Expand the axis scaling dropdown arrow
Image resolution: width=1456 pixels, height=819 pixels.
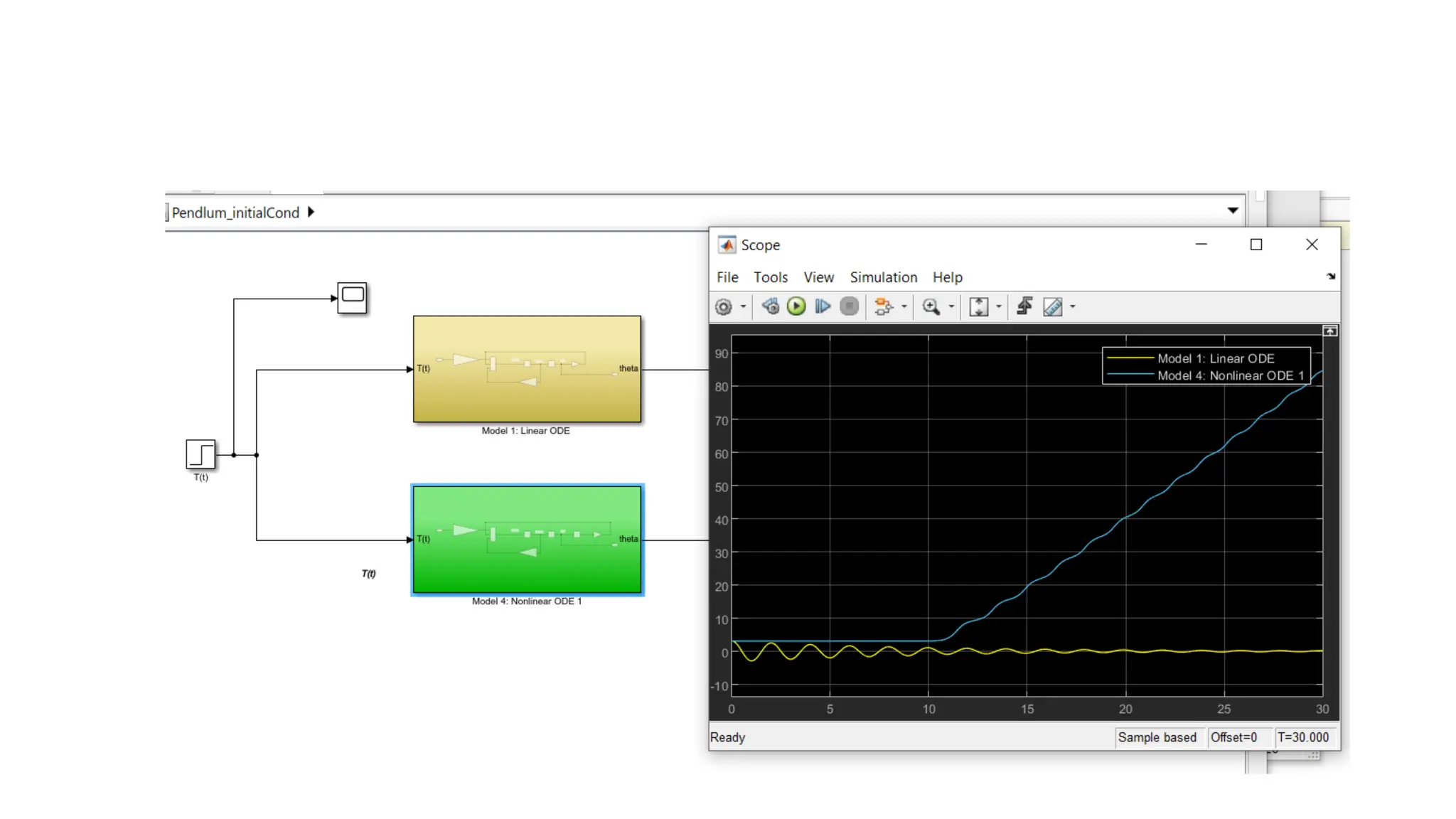[999, 306]
